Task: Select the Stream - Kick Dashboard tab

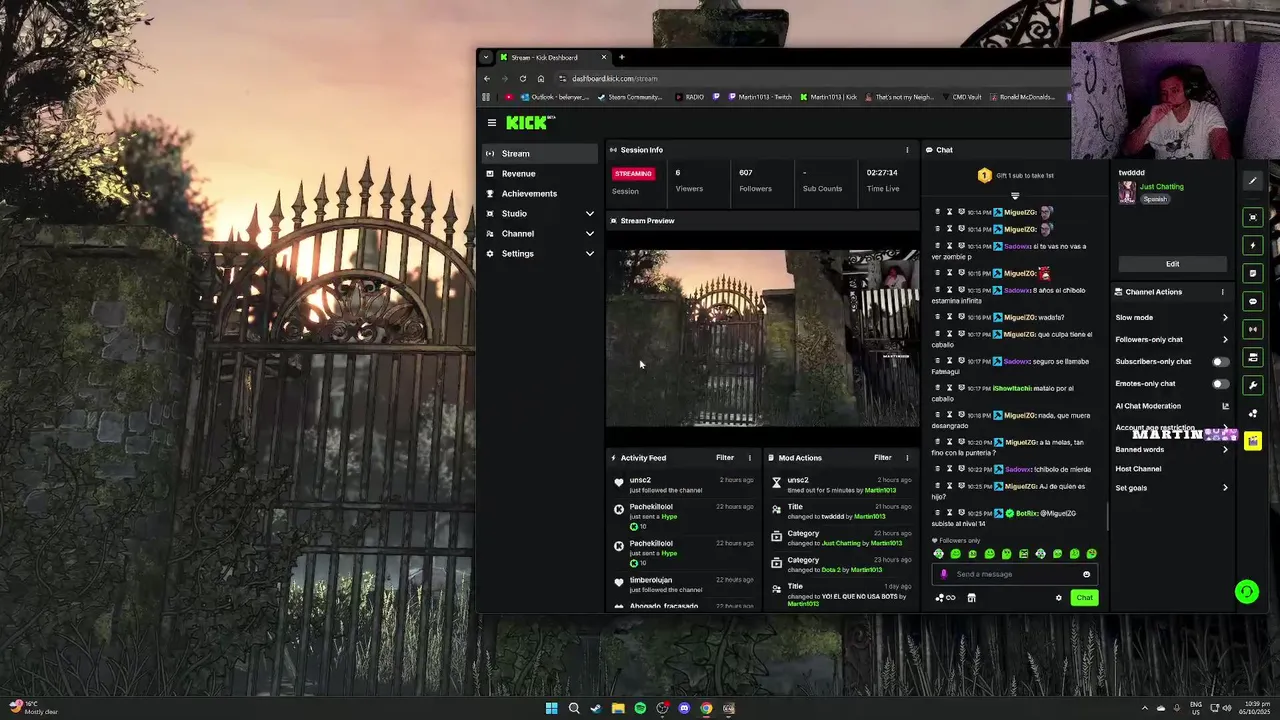Action: point(553,57)
